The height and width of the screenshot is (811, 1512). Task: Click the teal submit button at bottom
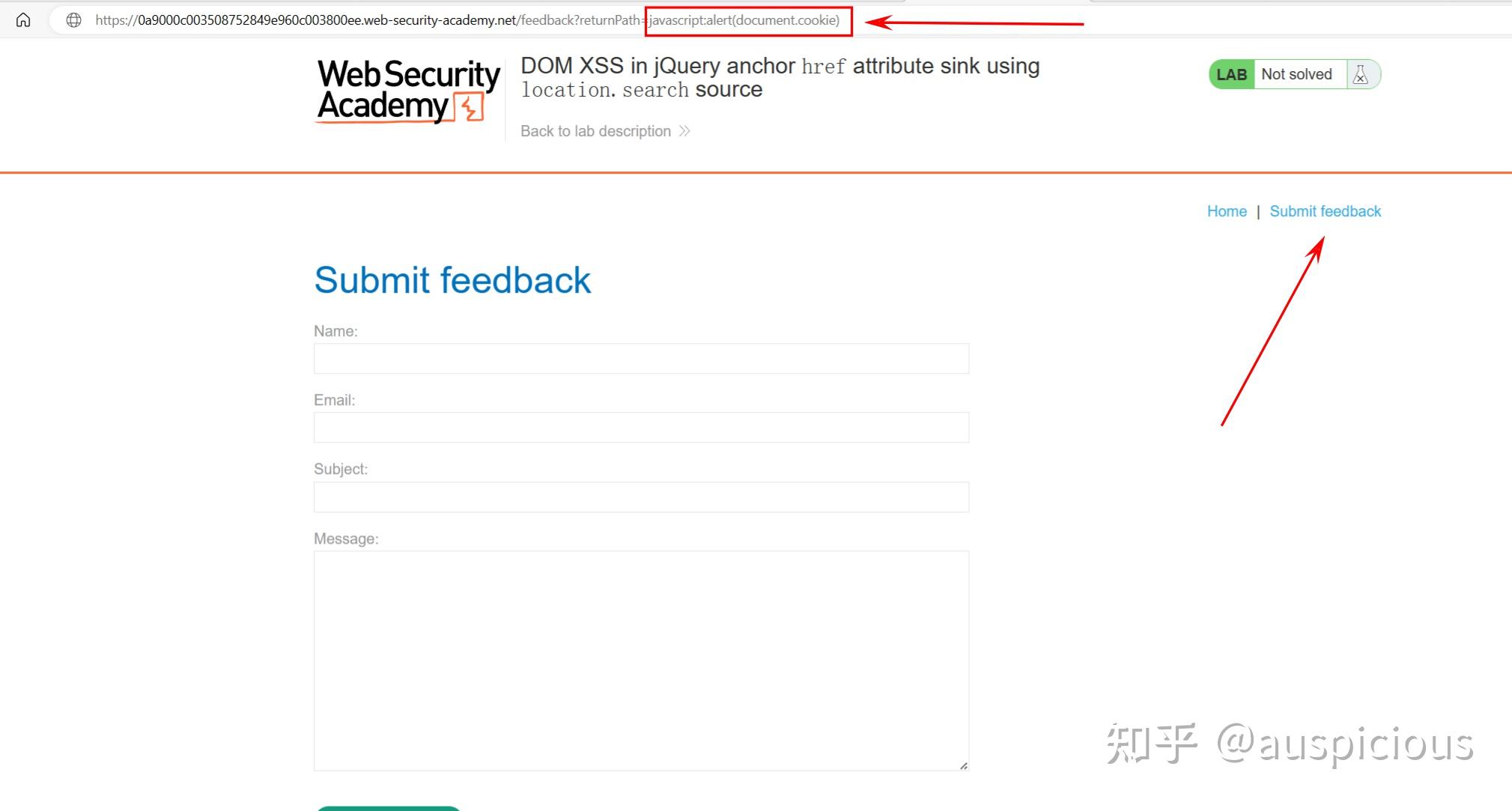click(x=389, y=808)
